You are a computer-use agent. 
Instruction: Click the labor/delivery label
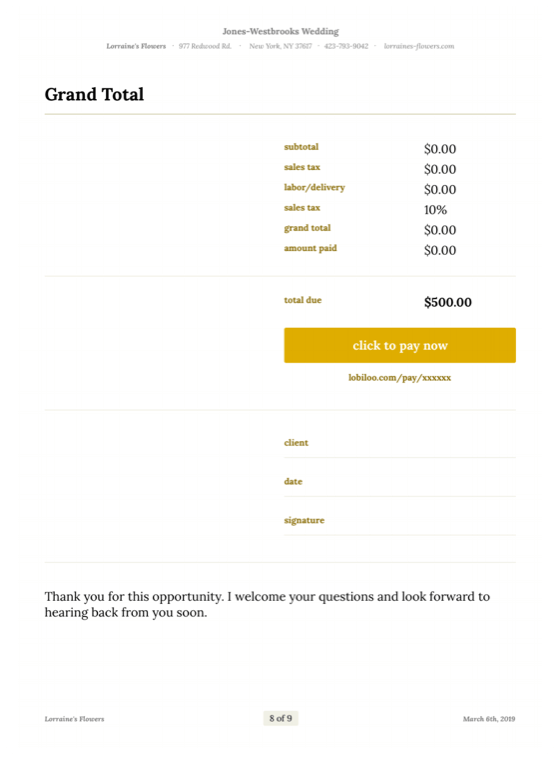[314, 188]
